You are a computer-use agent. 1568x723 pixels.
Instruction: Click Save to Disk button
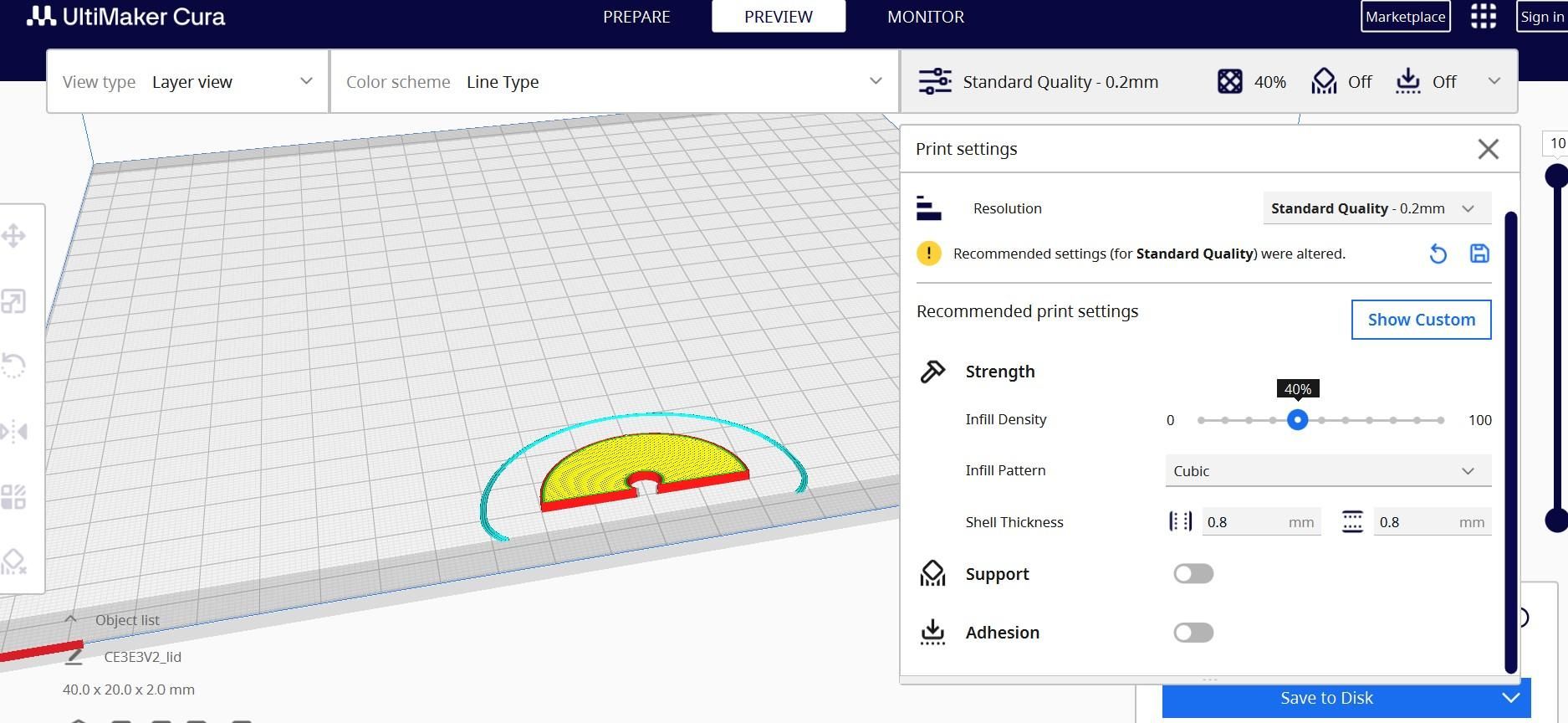tap(1326, 698)
